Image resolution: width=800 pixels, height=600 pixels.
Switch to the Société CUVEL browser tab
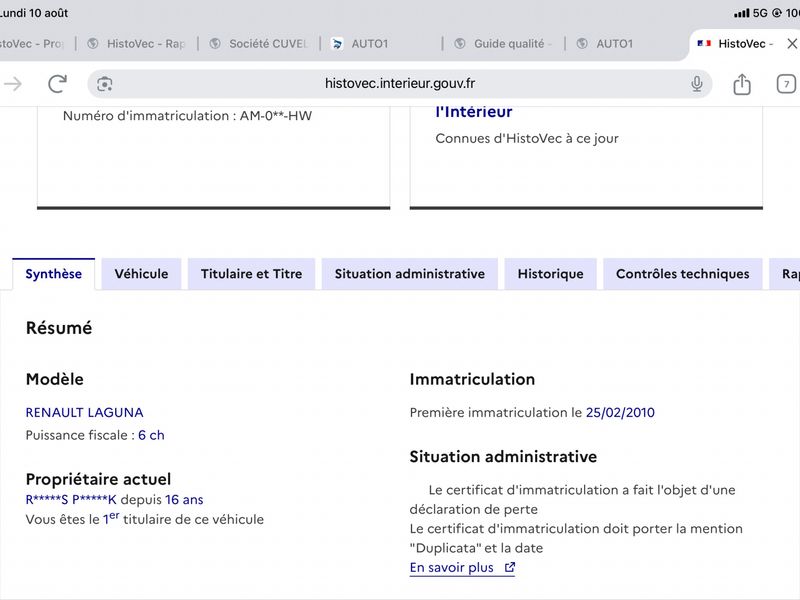(259, 44)
